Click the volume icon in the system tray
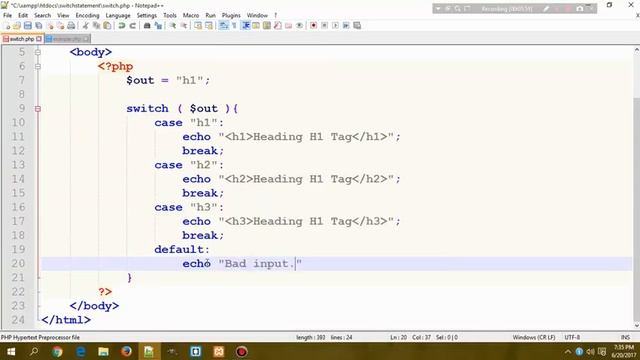This screenshot has height=360, width=640. coord(590,351)
